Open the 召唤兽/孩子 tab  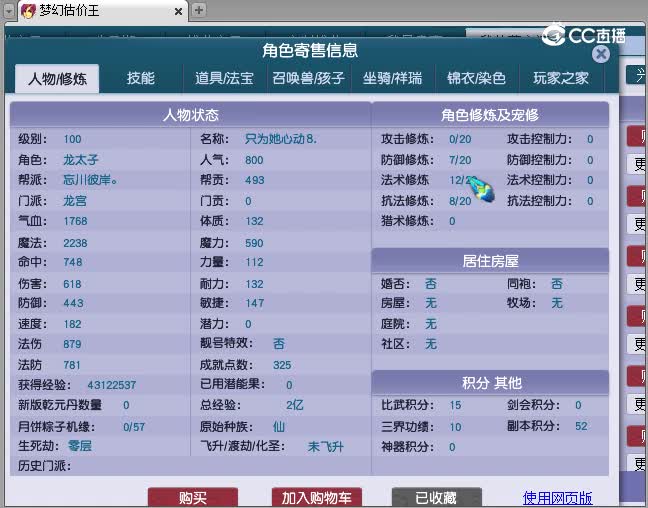pyautogui.click(x=308, y=78)
